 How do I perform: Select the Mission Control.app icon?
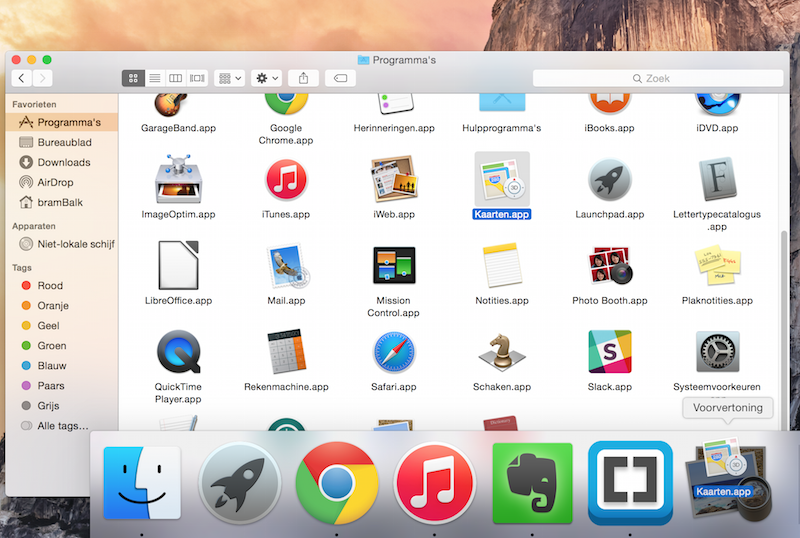tap(394, 265)
